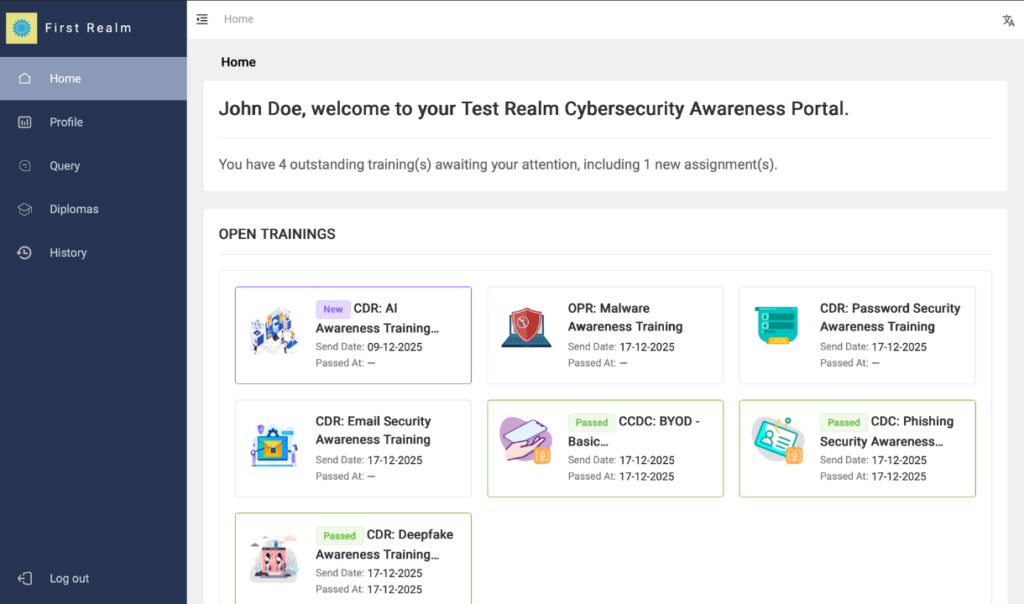
Task: Click the Query icon in sidebar
Action: [x=25, y=166]
